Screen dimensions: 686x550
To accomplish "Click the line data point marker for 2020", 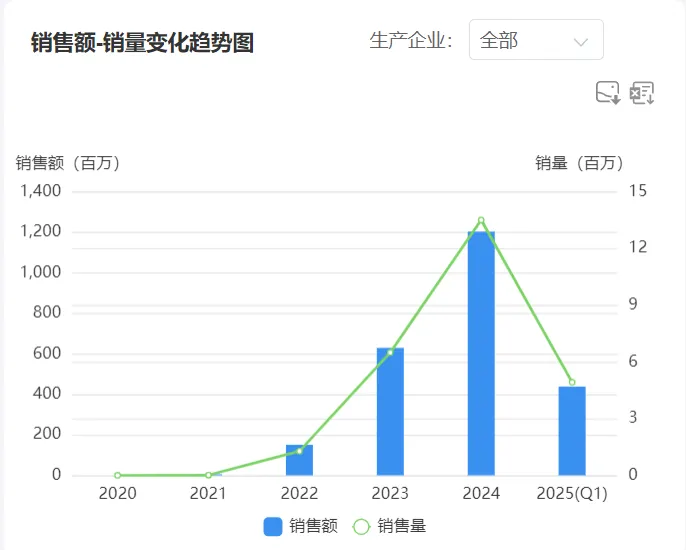I will click(117, 475).
